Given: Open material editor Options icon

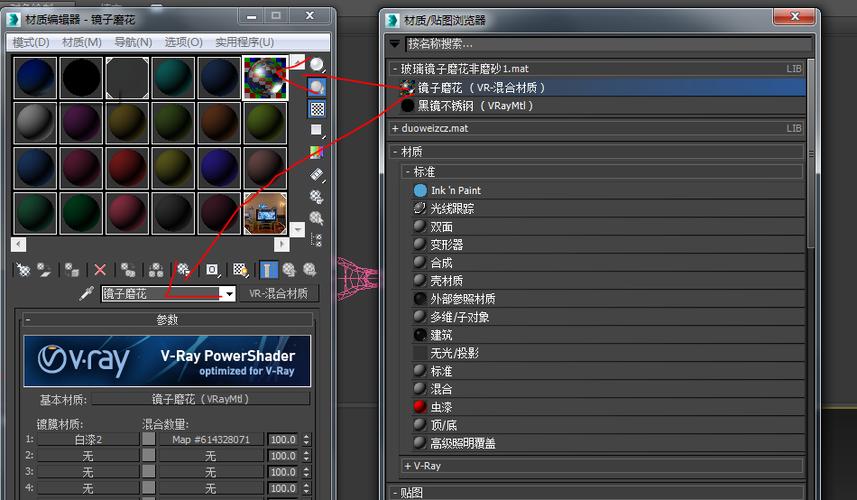Looking at the screenshot, I should [x=316, y=196].
